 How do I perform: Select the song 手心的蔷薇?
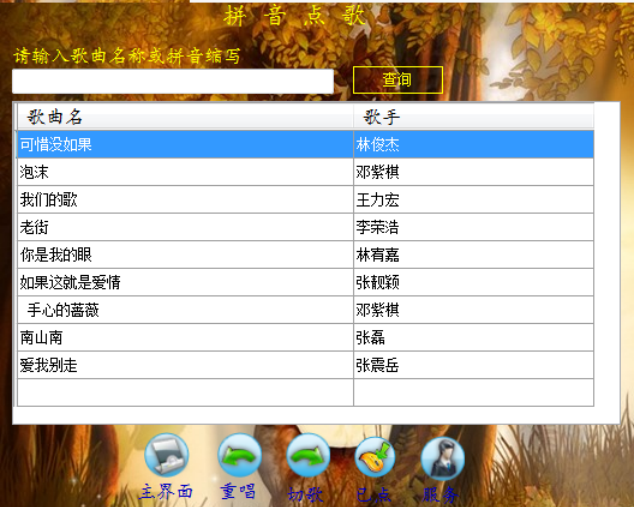(x=185, y=310)
